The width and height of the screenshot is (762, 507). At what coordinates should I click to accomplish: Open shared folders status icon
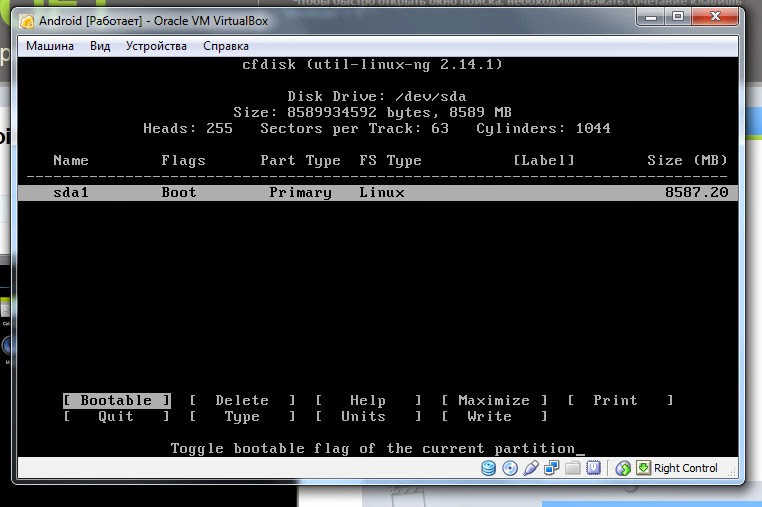click(x=572, y=468)
